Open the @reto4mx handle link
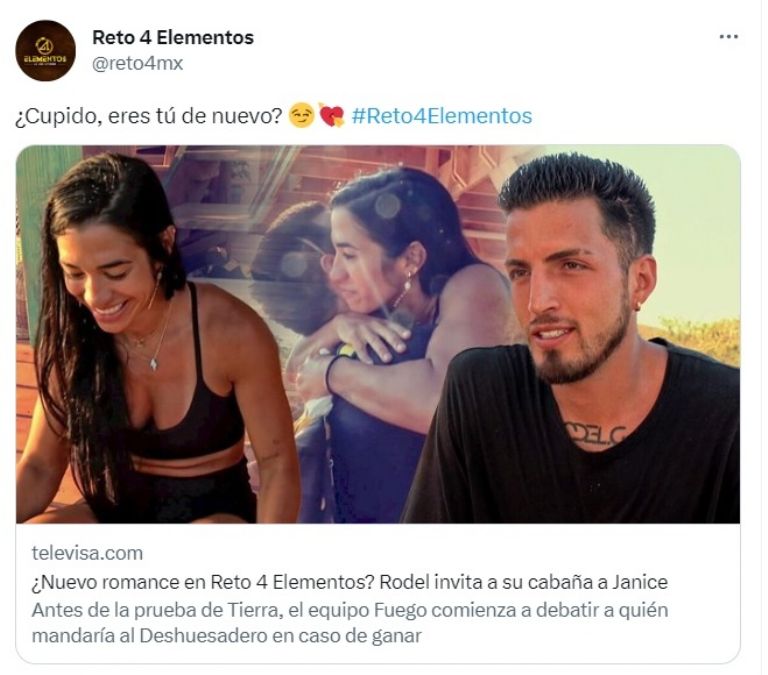The height and width of the screenshot is (675, 768). pyautogui.click(x=138, y=63)
